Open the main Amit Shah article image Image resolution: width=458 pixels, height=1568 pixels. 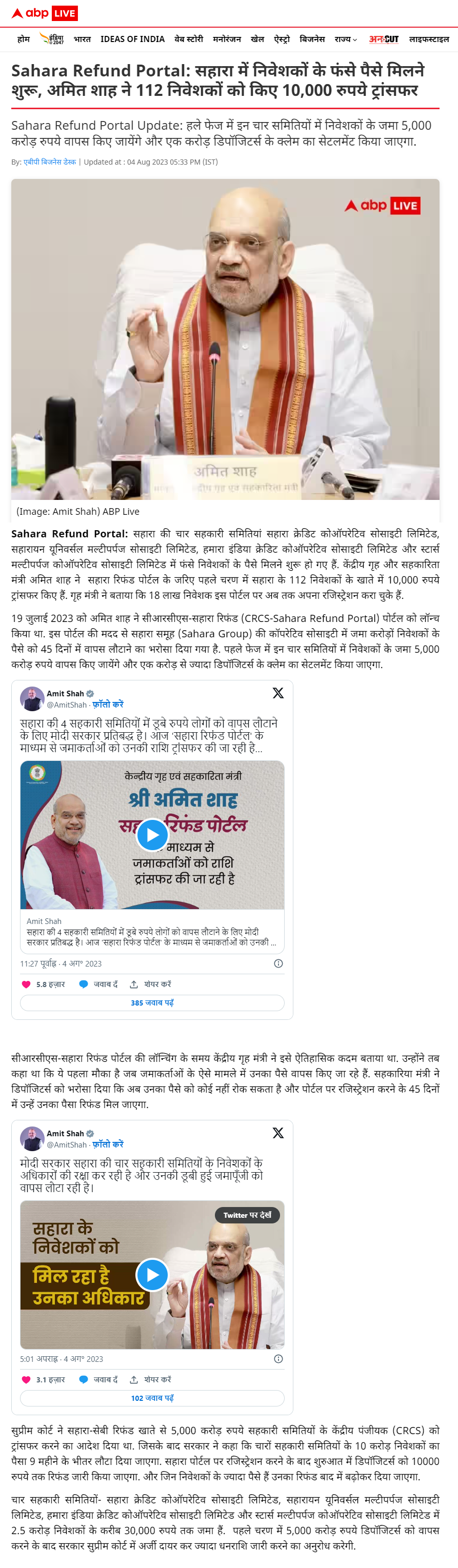pyautogui.click(x=225, y=339)
